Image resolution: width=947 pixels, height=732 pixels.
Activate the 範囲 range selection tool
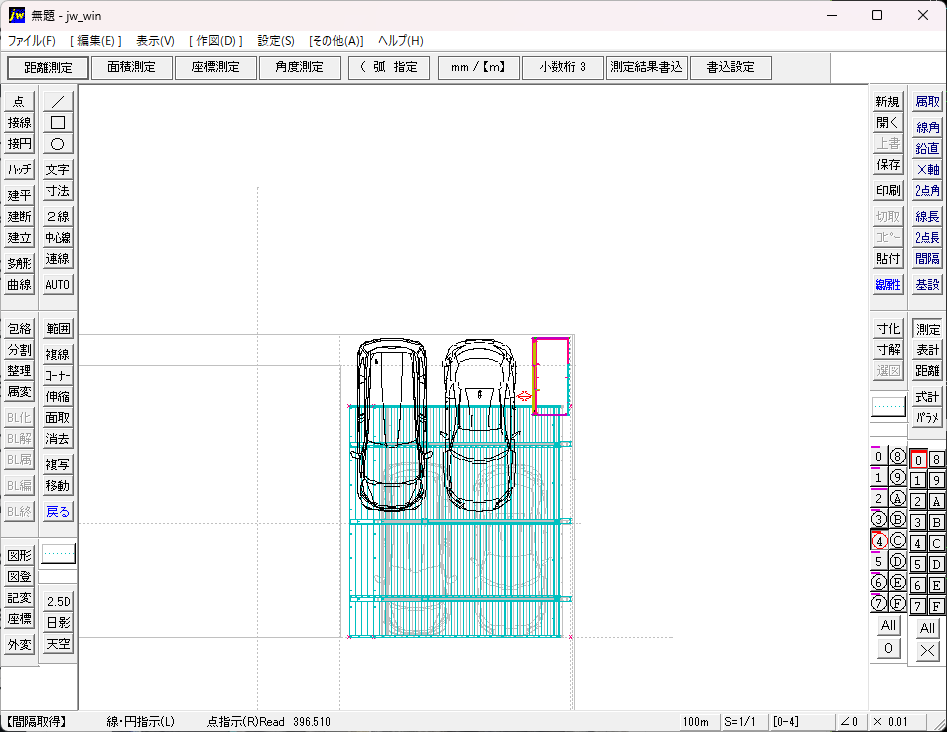click(58, 329)
